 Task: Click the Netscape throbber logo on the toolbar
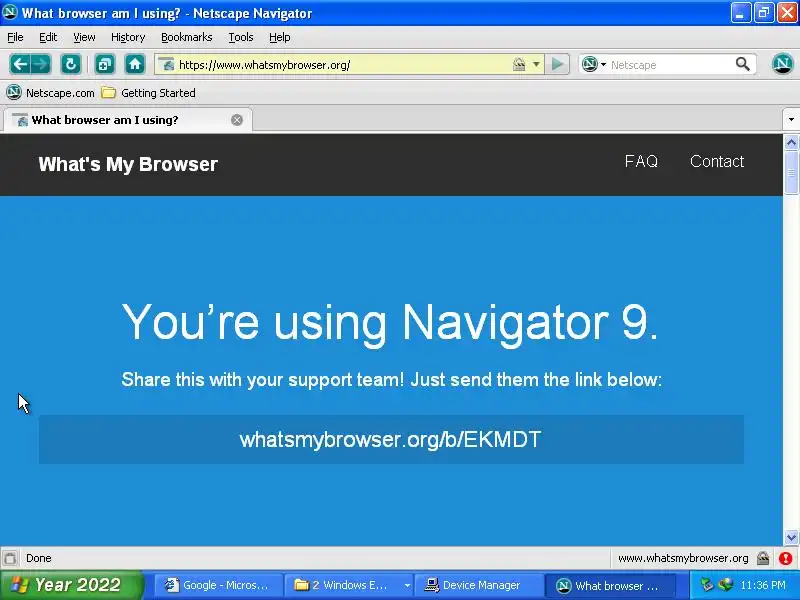click(782, 64)
